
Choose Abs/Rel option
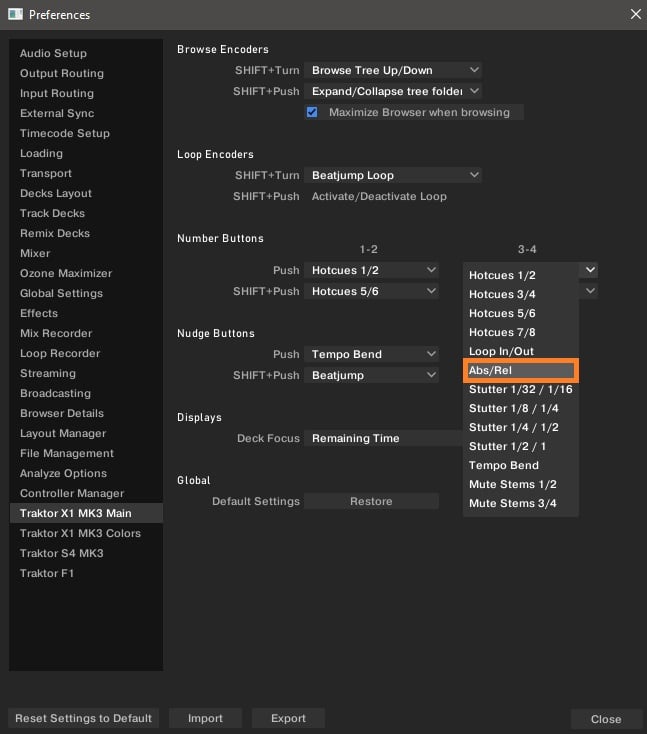521,371
